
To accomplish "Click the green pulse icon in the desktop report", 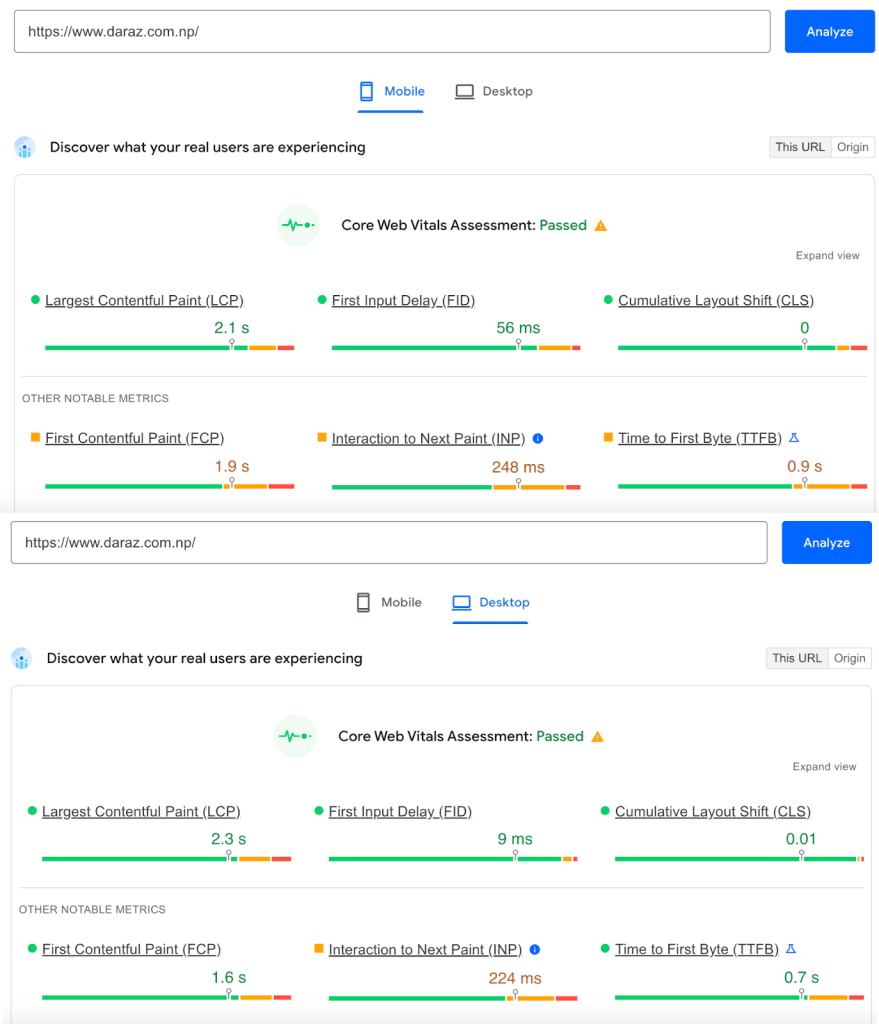I will tap(295, 737).
